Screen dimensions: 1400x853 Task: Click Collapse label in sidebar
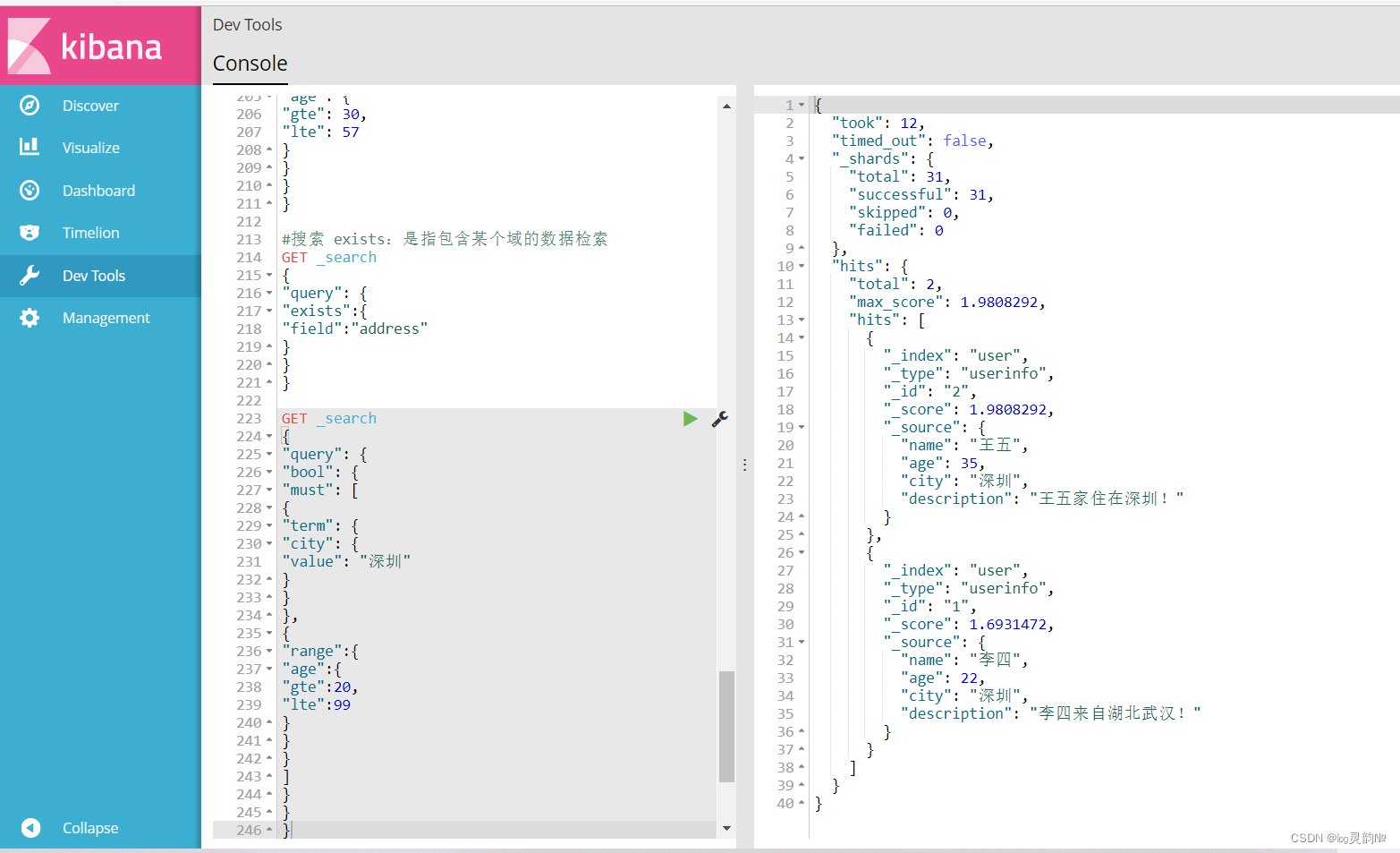(90, 828)
